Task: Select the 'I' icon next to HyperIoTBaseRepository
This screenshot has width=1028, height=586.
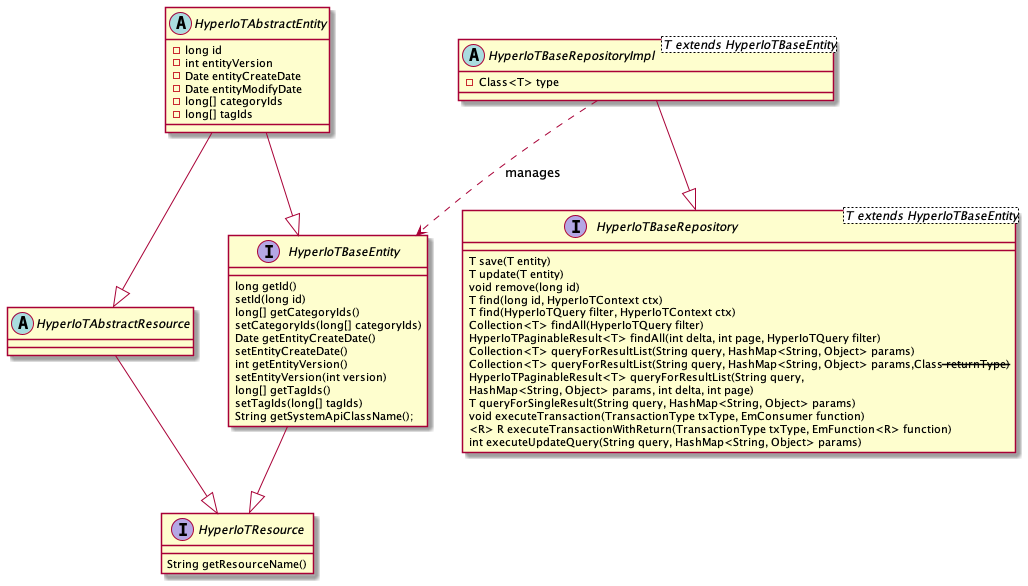Action: (578, 227)
